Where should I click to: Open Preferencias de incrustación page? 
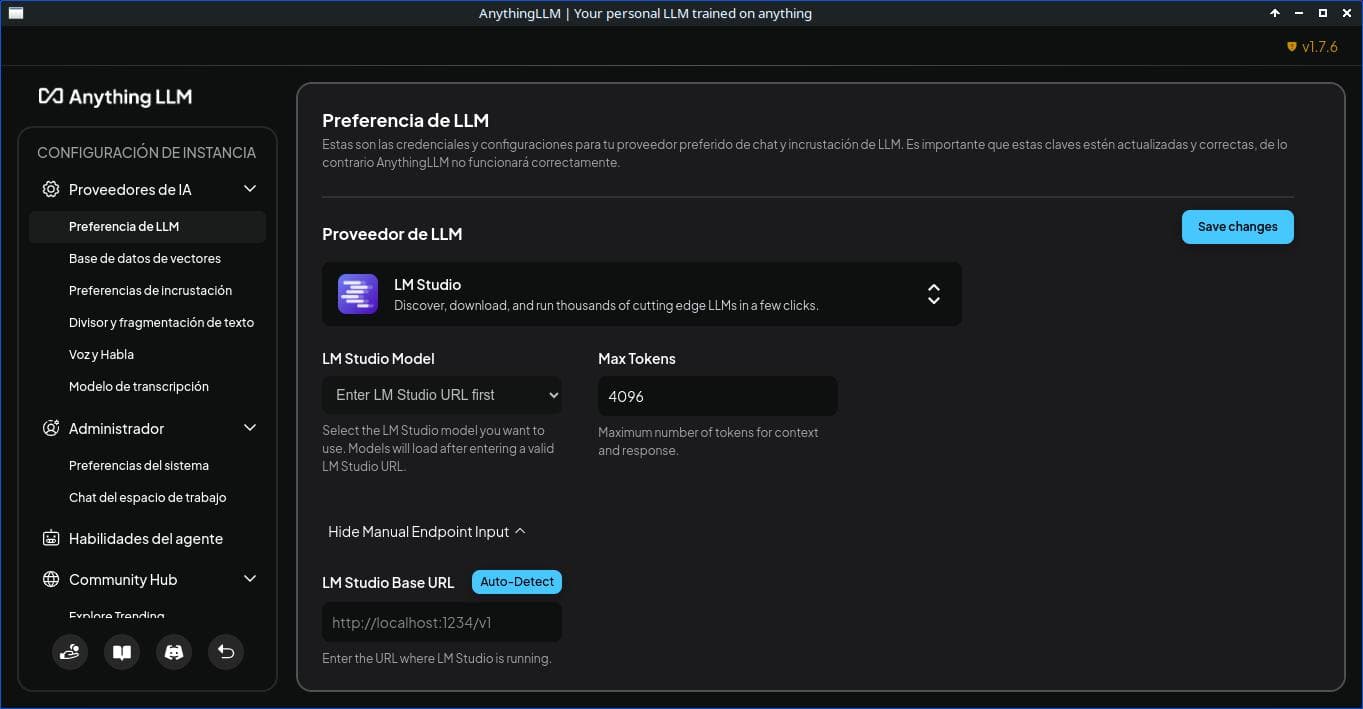pyautogui.click(x=148, y=290)
